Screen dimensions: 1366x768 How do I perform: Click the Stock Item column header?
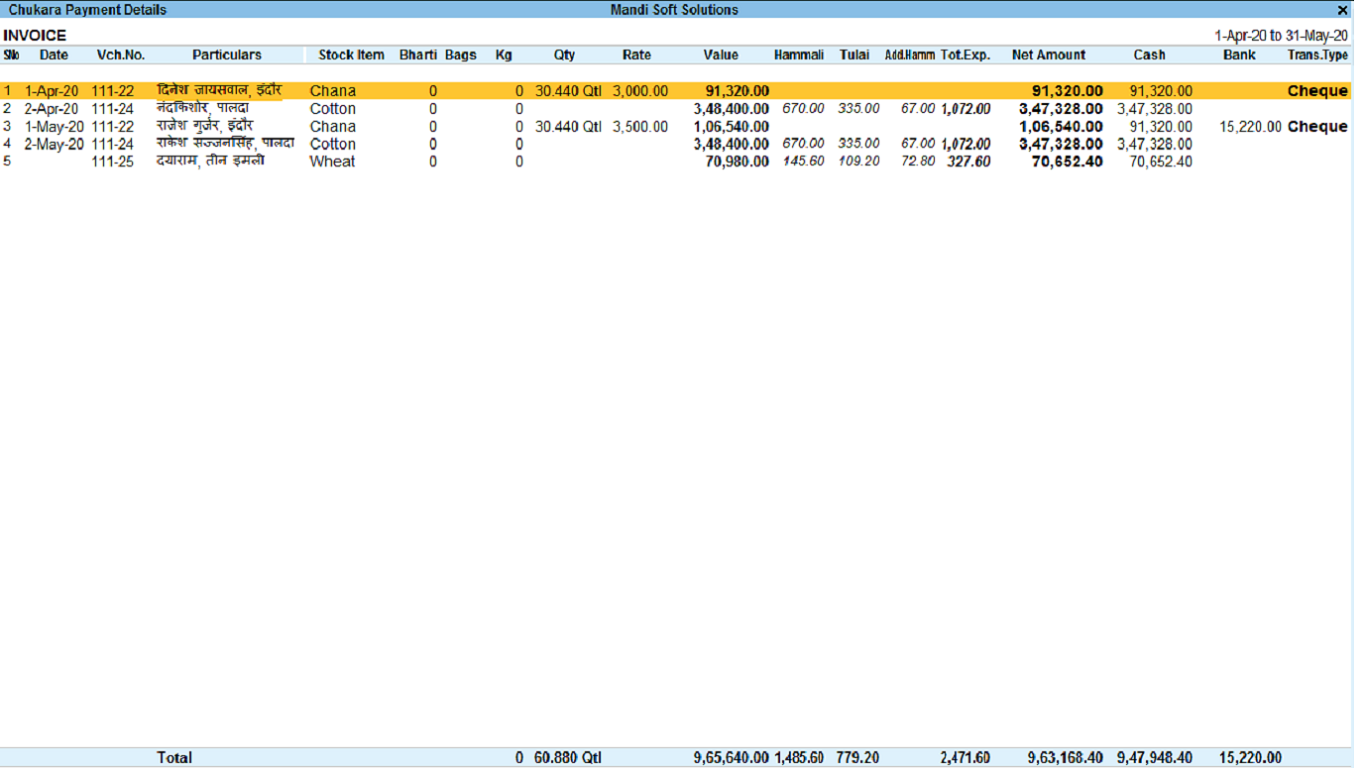pyautogui.click(x=351, y=55)
